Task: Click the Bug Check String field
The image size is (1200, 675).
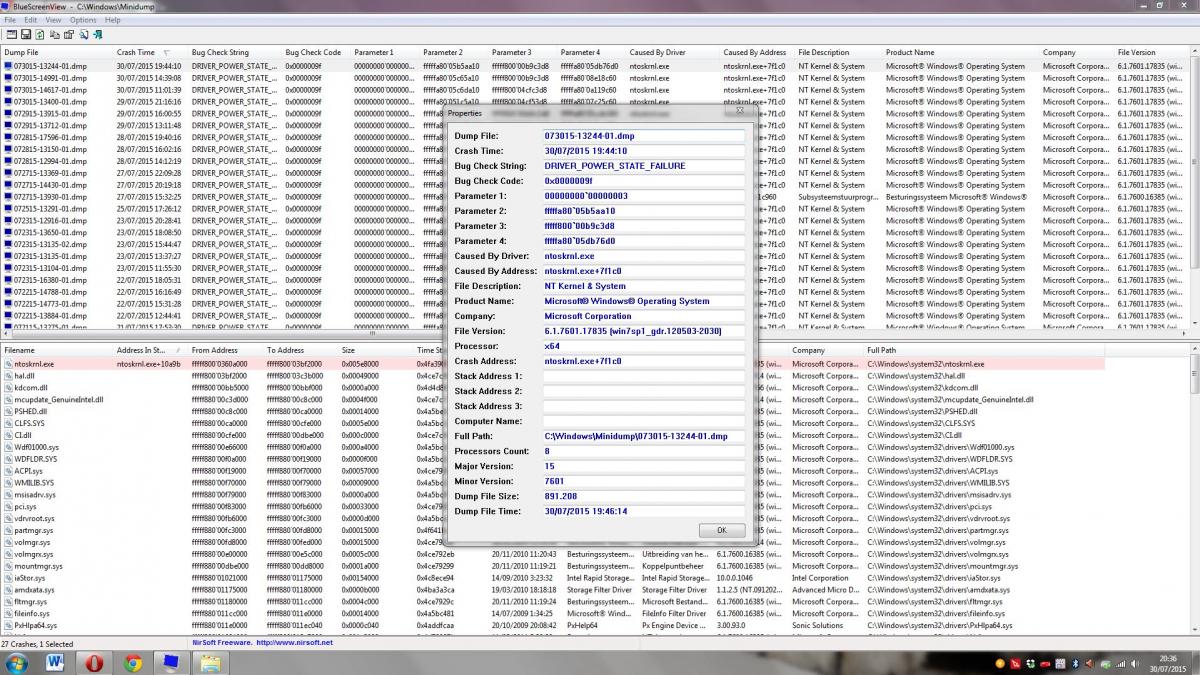Action: coord(644,166)
